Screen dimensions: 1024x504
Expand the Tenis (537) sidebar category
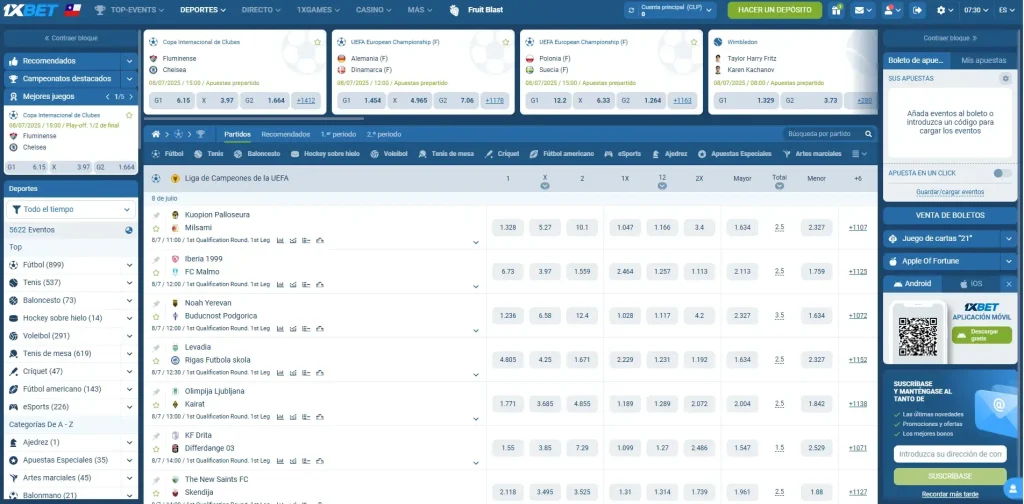pos(129,283)
